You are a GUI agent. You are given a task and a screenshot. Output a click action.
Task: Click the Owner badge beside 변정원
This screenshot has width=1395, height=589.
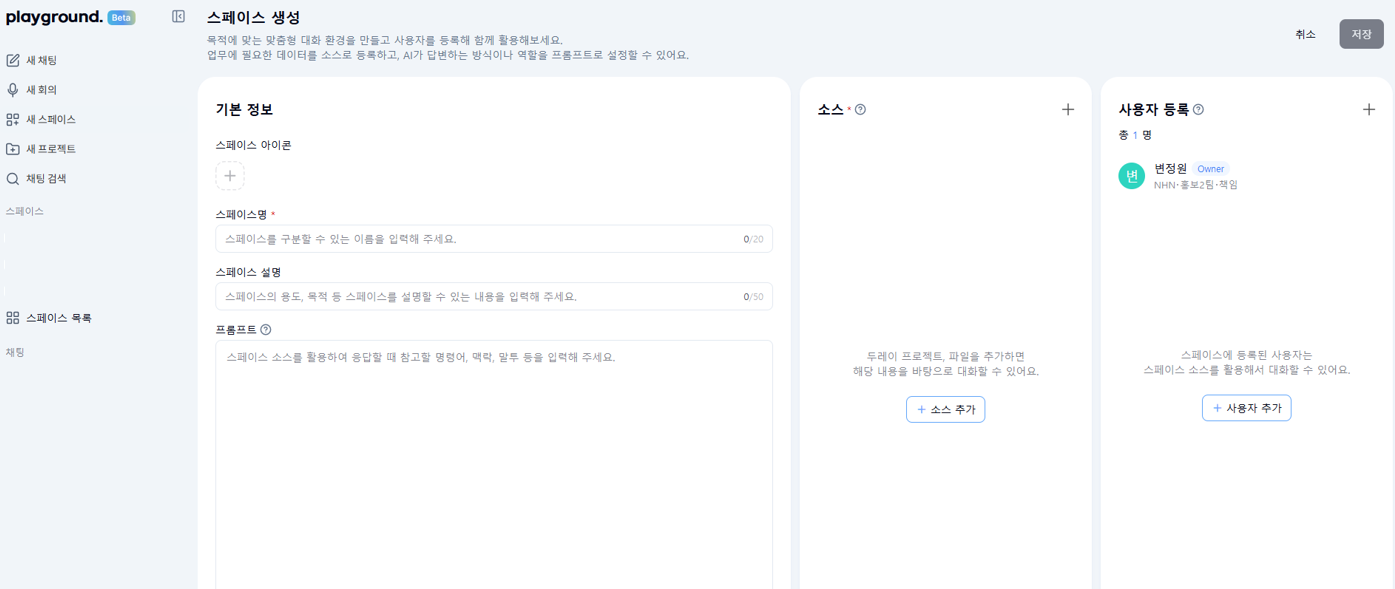tap(1211, 169)
